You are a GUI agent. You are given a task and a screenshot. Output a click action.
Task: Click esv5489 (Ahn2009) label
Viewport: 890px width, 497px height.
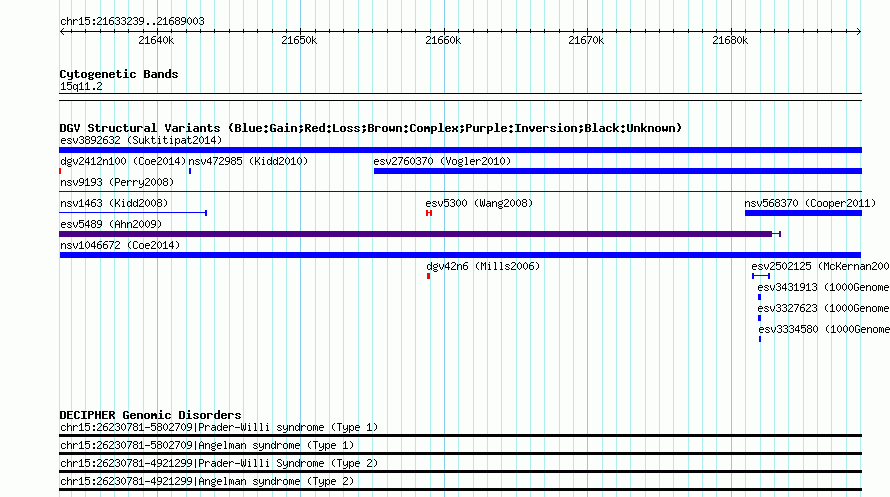[111, 224]
